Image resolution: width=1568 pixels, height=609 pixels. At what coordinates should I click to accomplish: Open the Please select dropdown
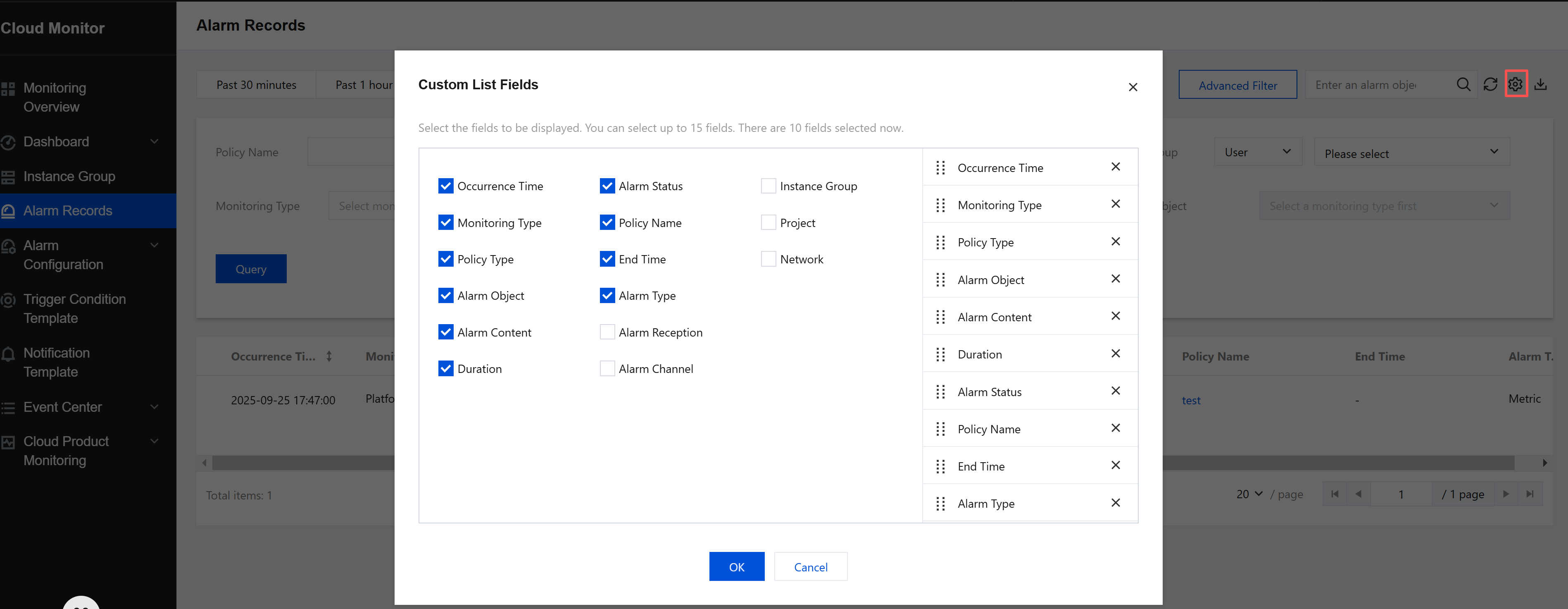(x=1411, y=152)
